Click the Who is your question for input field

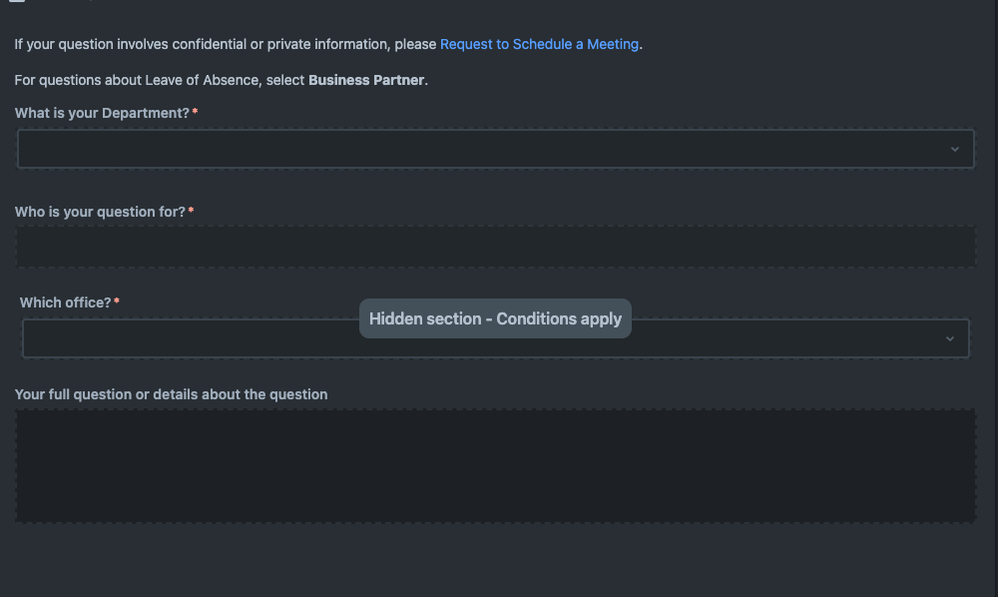495,246
